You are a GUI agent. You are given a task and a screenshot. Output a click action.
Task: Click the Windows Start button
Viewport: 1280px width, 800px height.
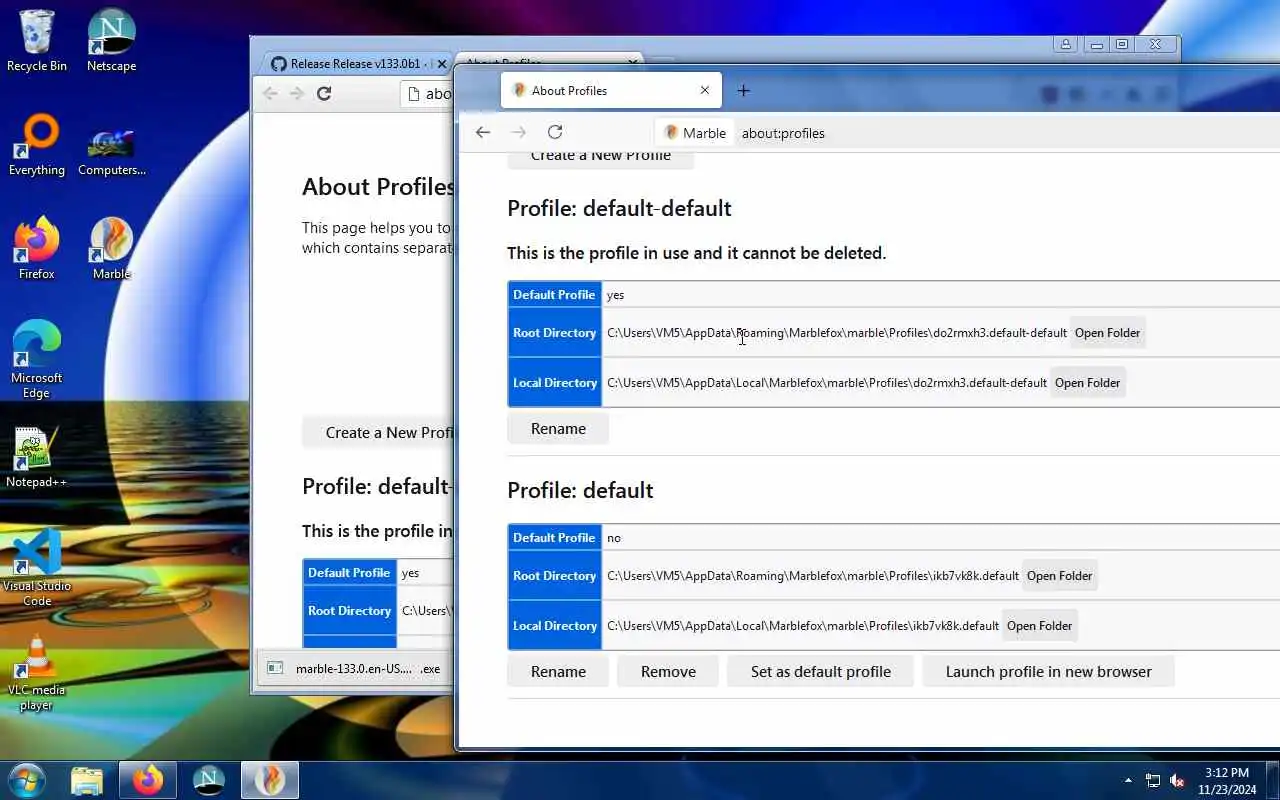[x=27, y=780]
